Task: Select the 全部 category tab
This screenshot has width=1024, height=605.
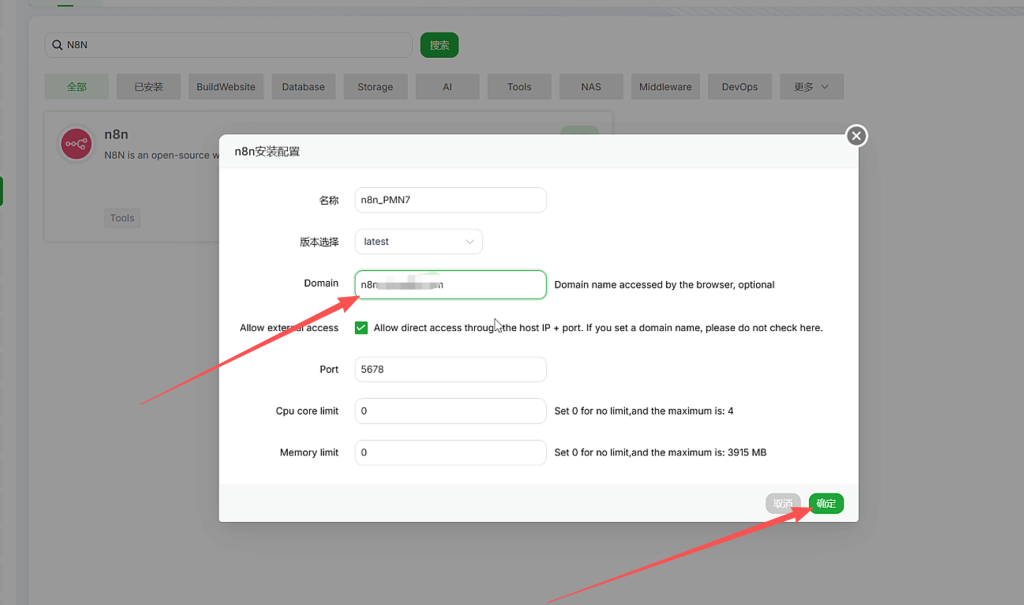Action: click(x=77, y=87)
